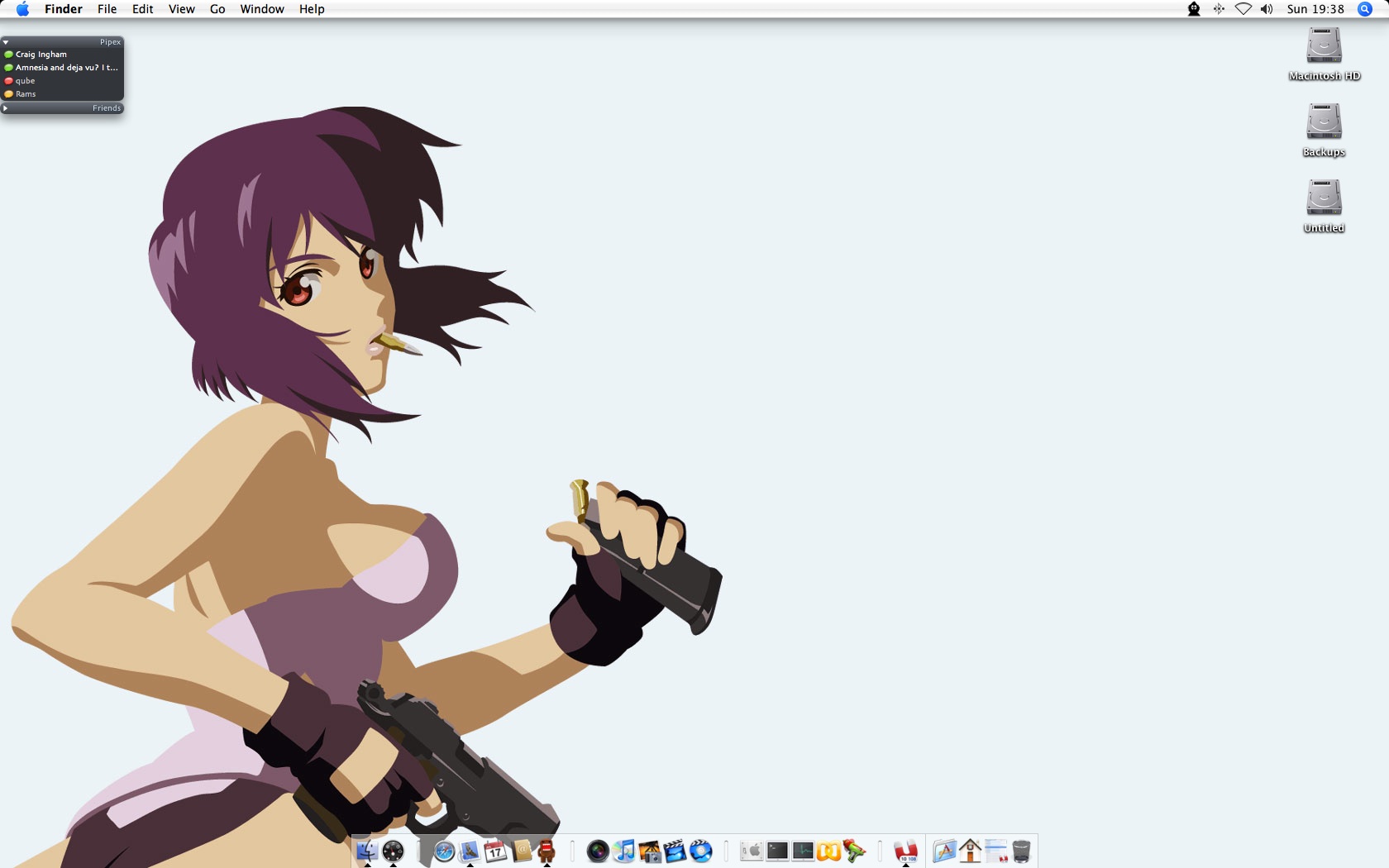The height and width of the screenshot is (868, 1389).
Task: Click the orange linked-rings dock icon
Action: [x=828, y=851]
